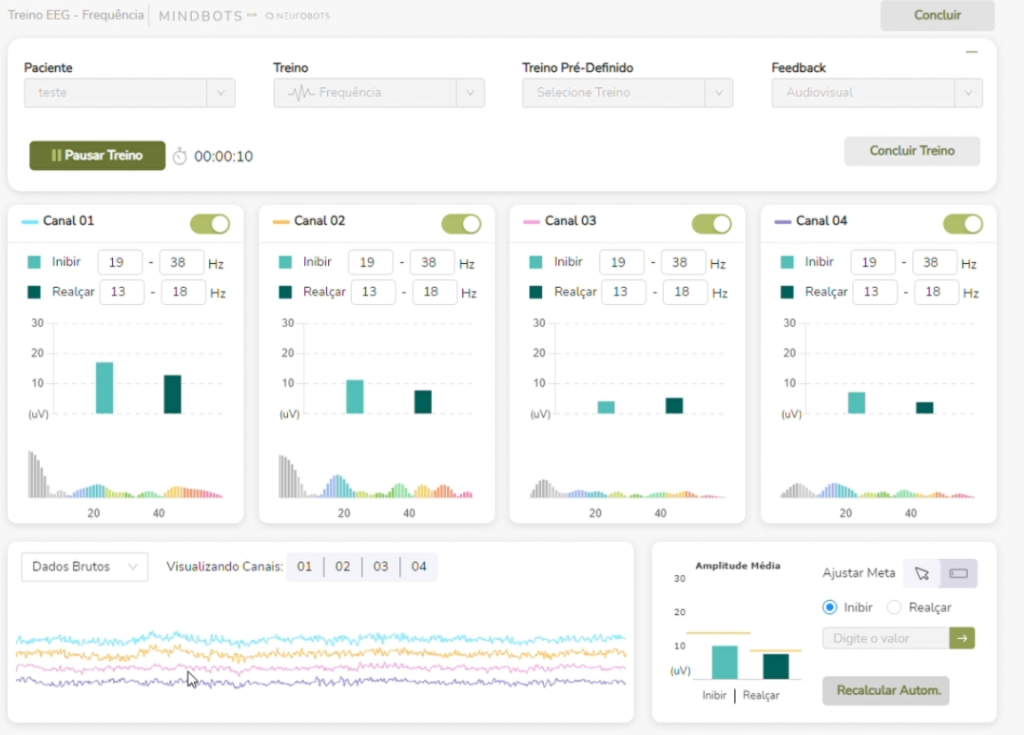Click the stopwatch timer icon

180,156
